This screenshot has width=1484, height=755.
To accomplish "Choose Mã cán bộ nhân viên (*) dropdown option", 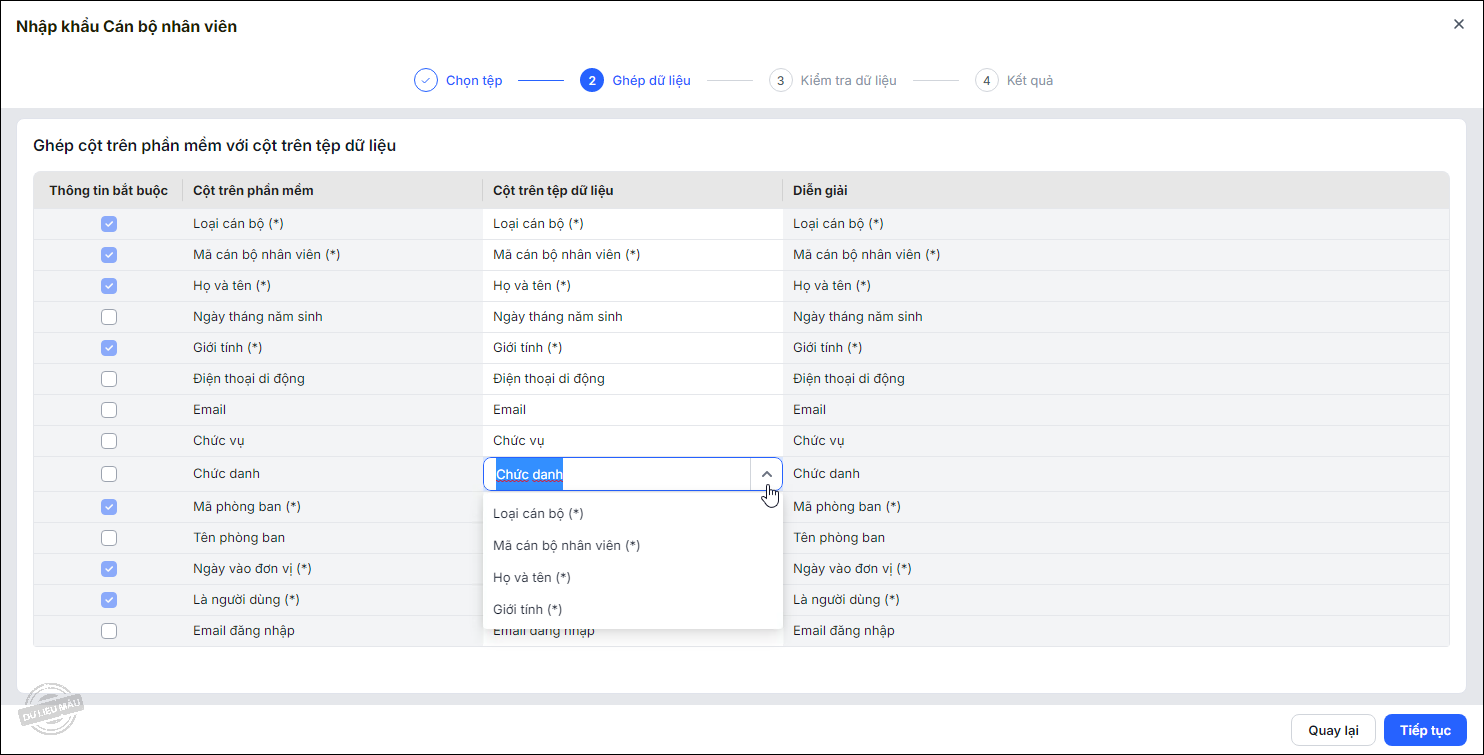I will [x=566, y=546].
